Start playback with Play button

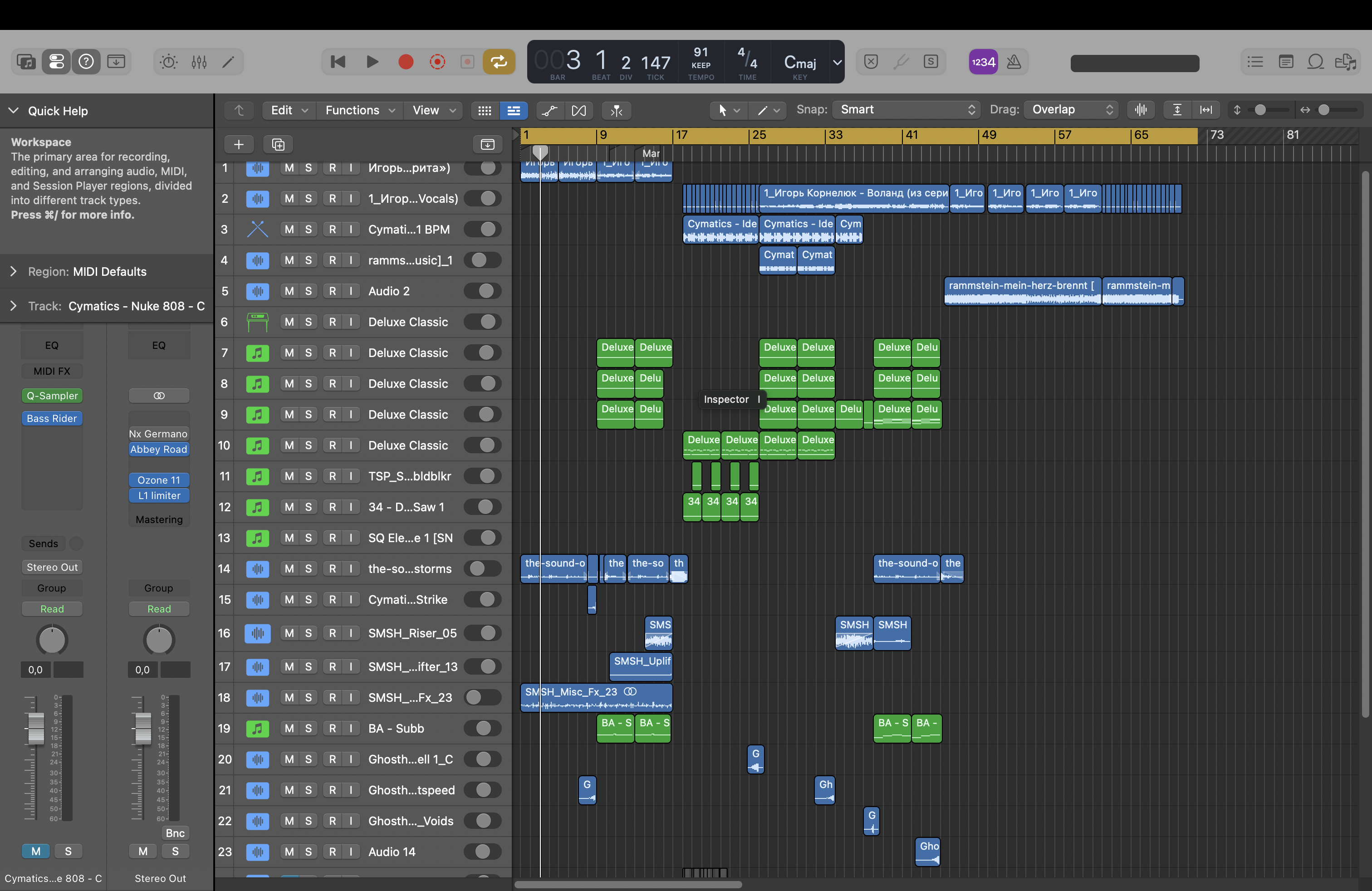(372, 62)
